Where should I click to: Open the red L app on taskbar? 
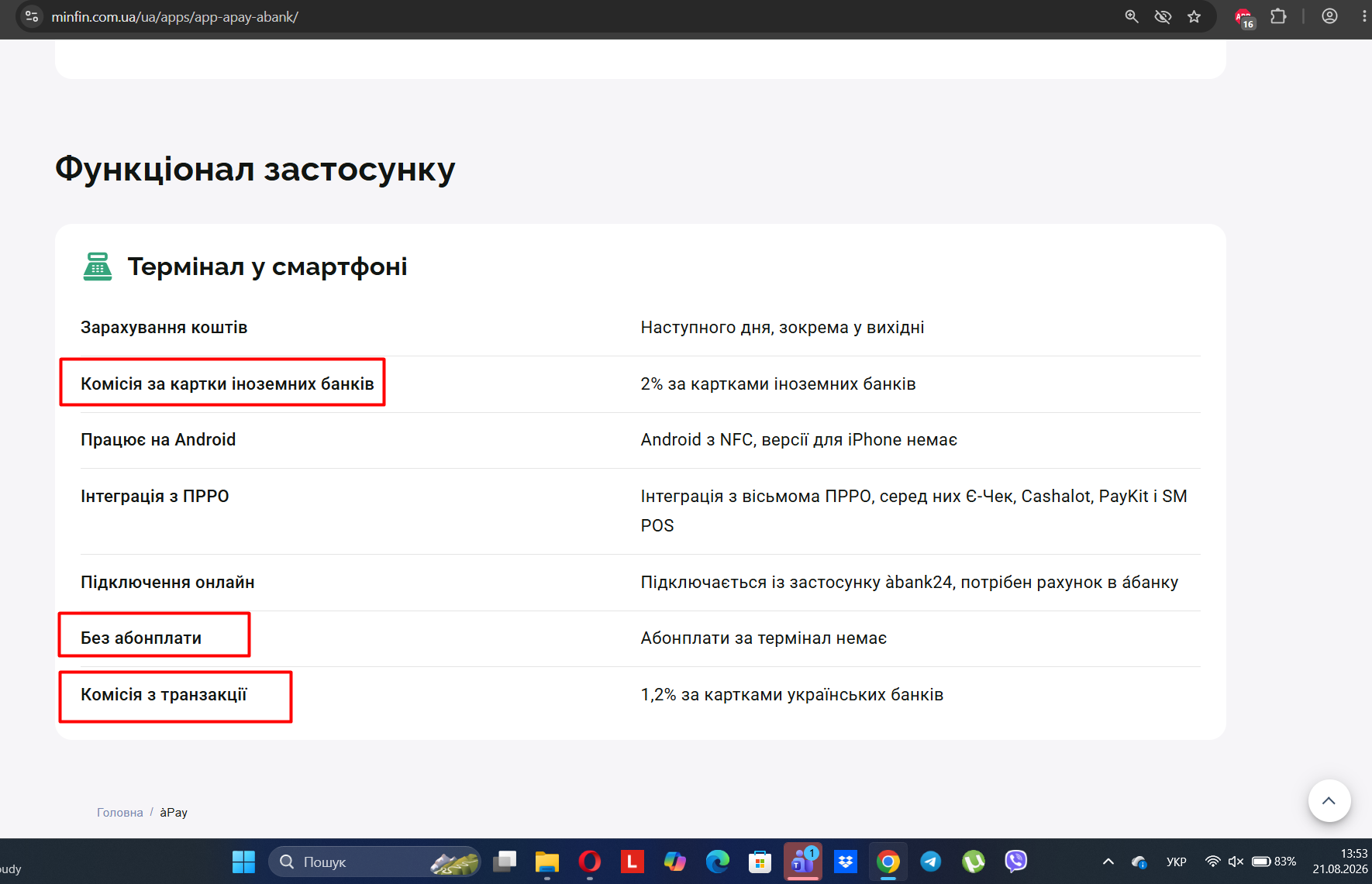[x=633, y=862]
